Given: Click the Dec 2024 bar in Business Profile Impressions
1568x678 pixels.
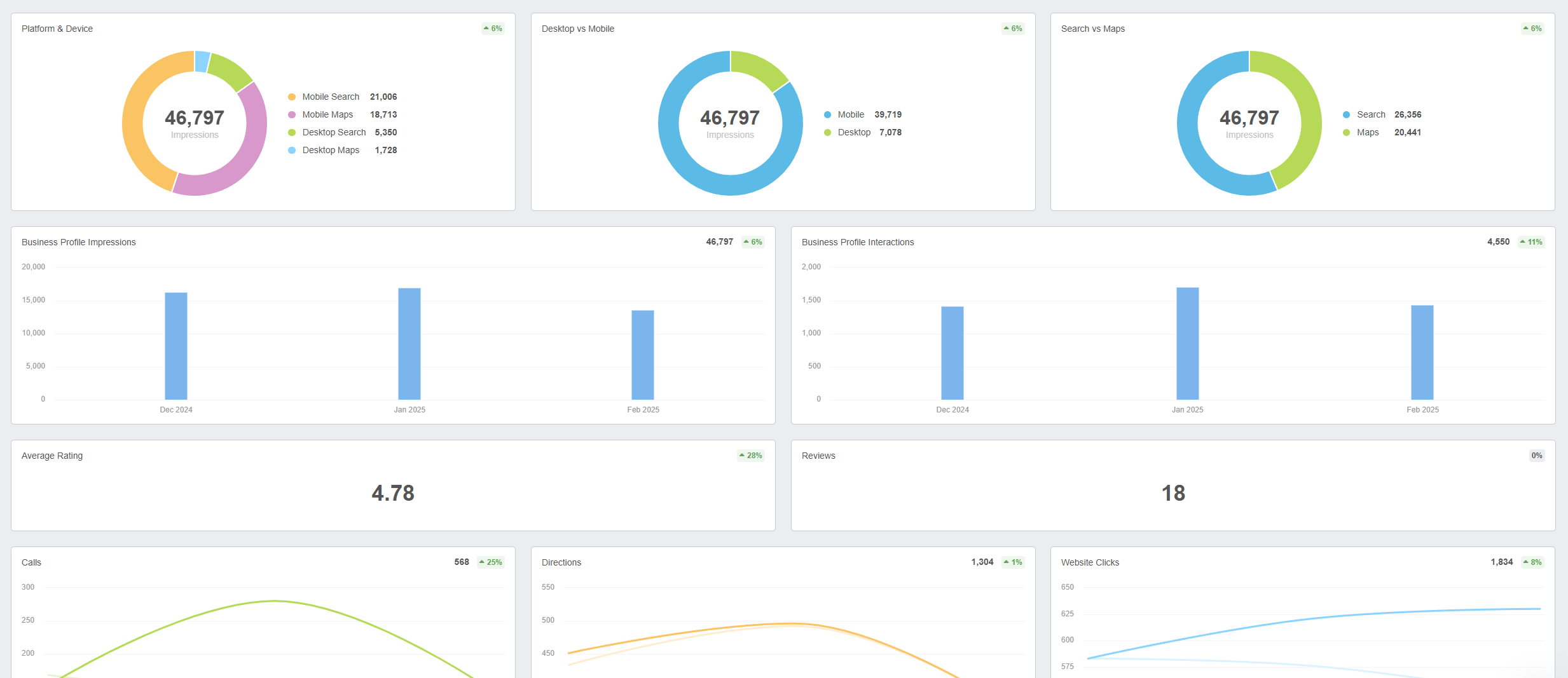Looking at the screenshot, I should 176,346.
